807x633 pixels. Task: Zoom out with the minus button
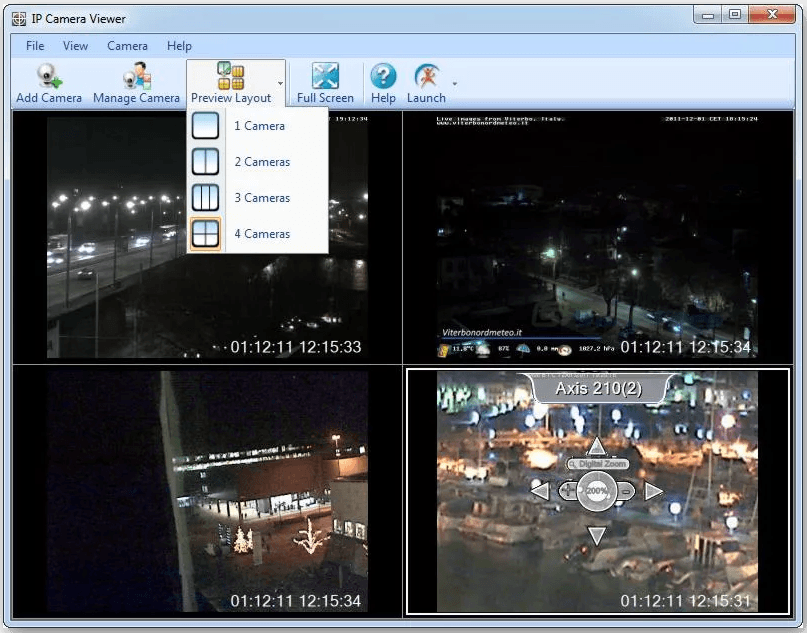(x=625, y=491)
